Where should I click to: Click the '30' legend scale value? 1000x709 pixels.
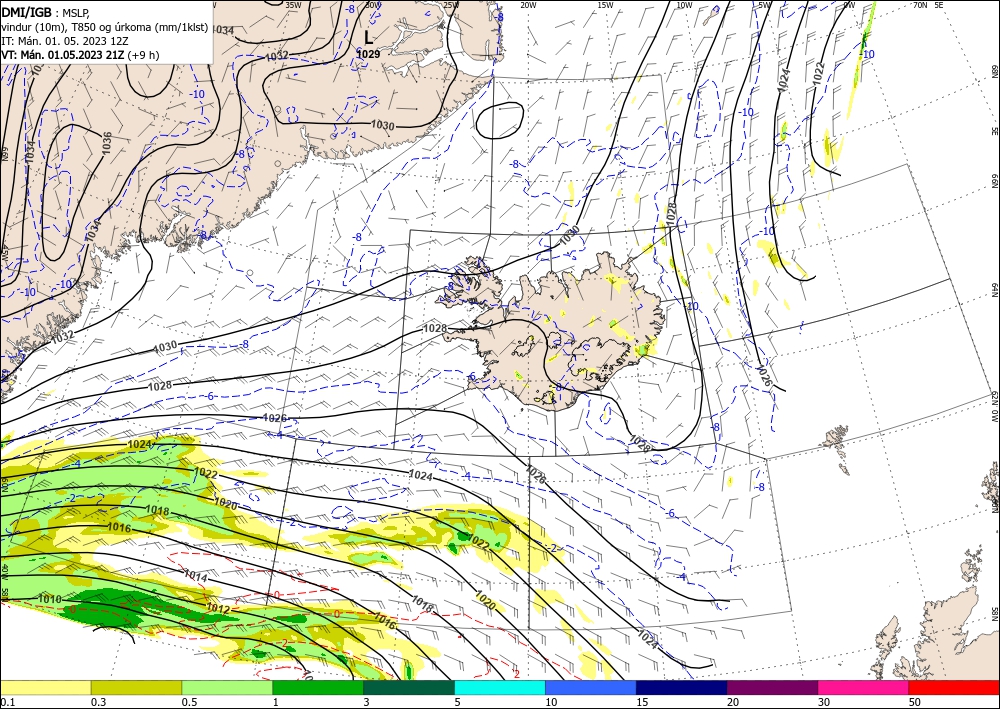tap(824, 702)
